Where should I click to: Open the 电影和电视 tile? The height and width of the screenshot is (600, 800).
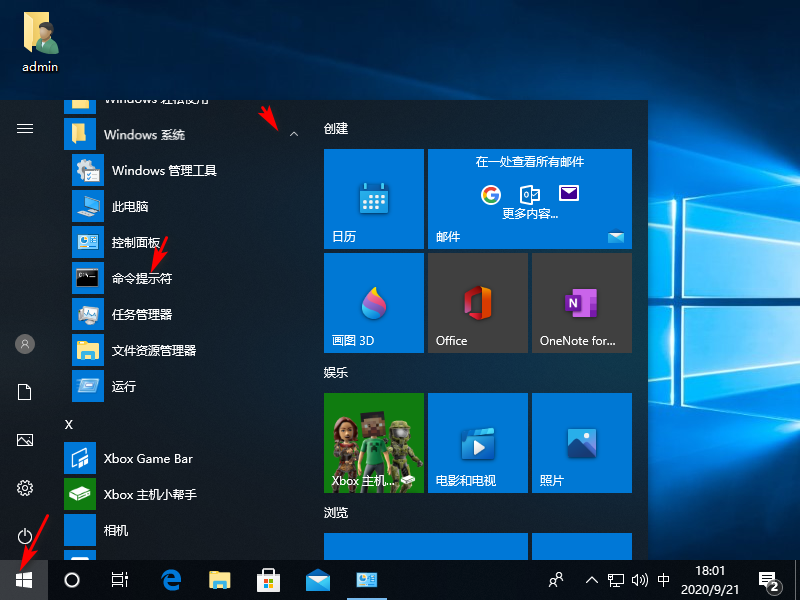[x=477, y=443]
